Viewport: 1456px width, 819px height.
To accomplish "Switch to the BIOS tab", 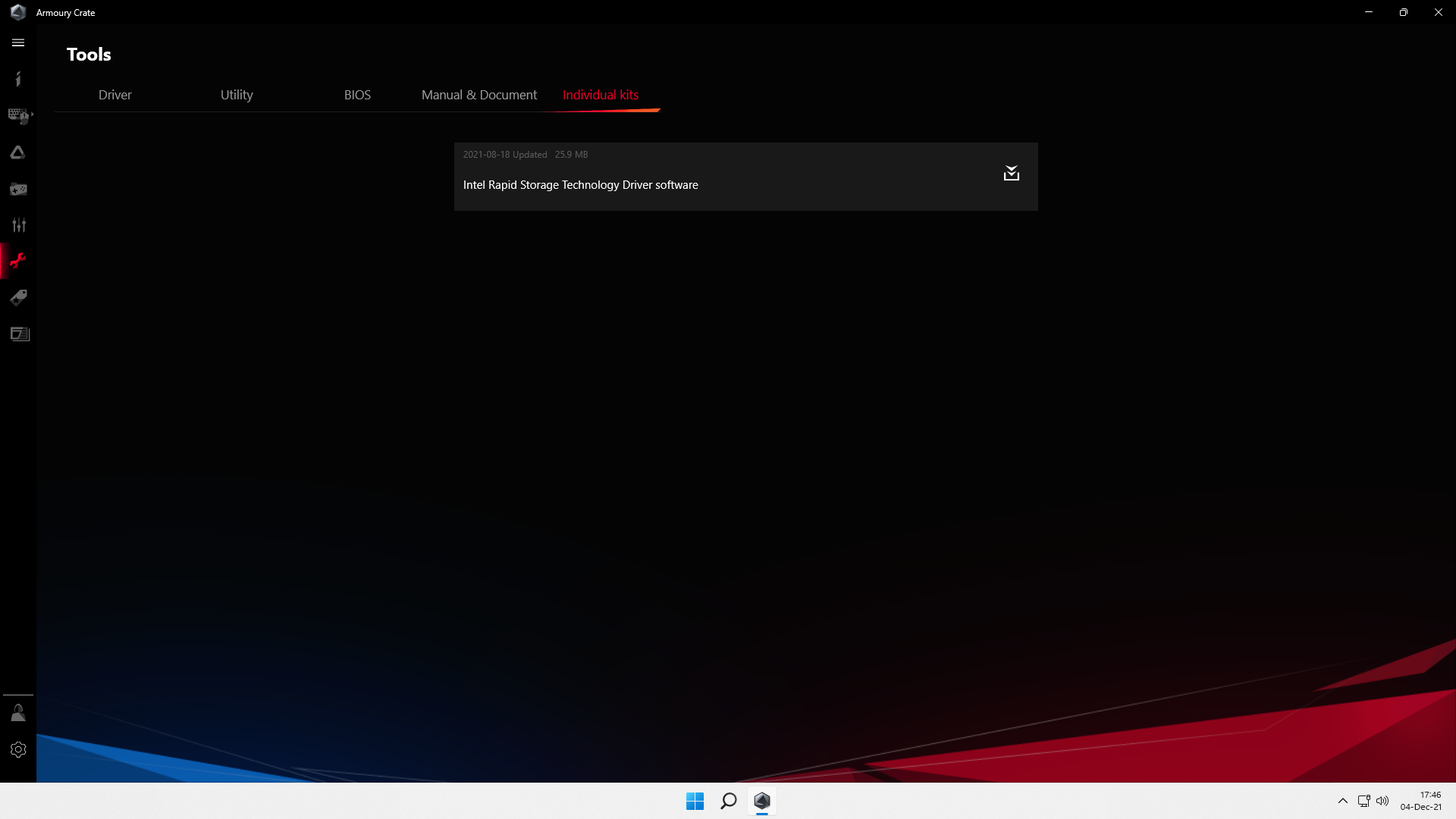I will point(357,95).
